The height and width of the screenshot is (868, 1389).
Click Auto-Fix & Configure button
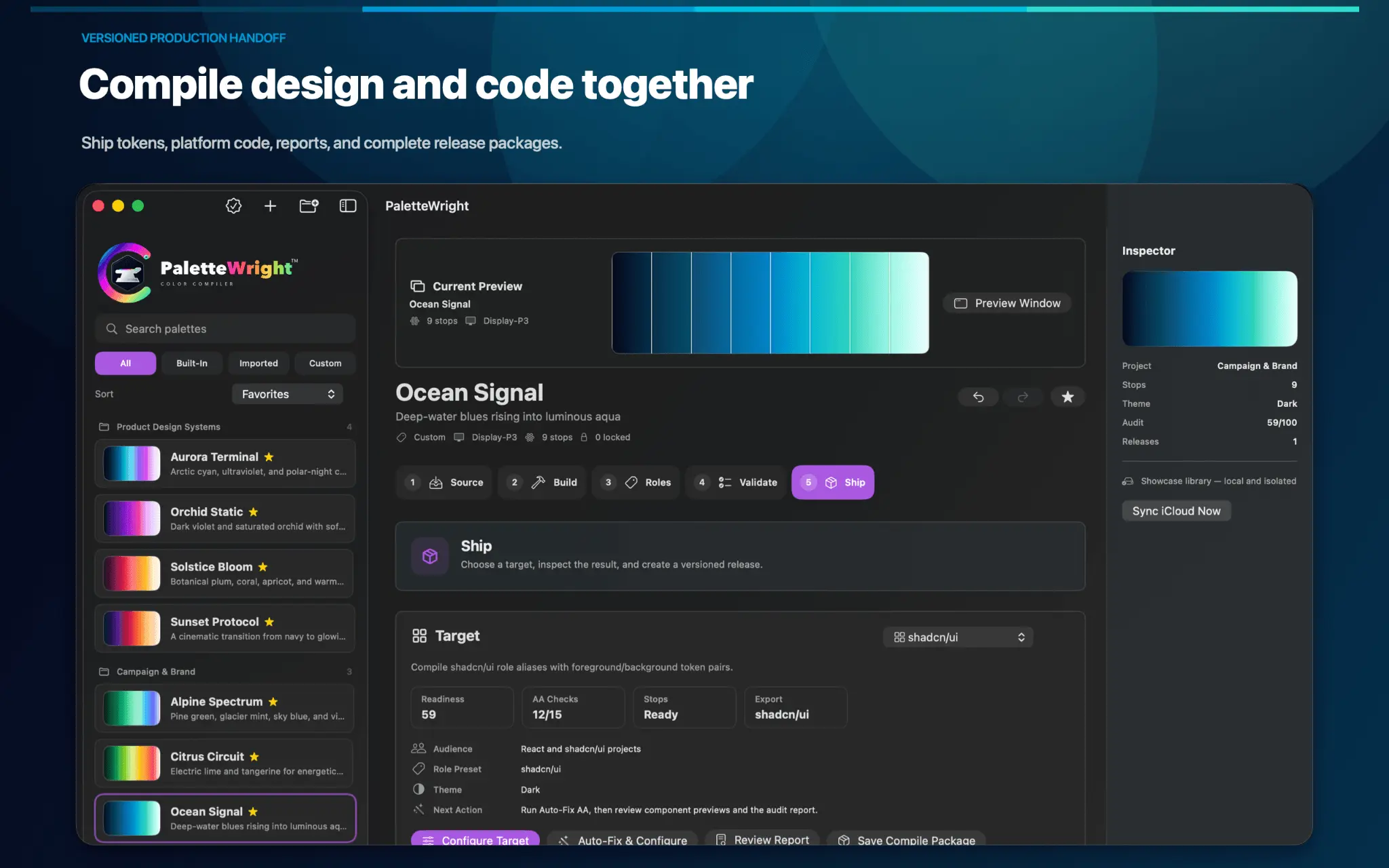tap(623, 840)
